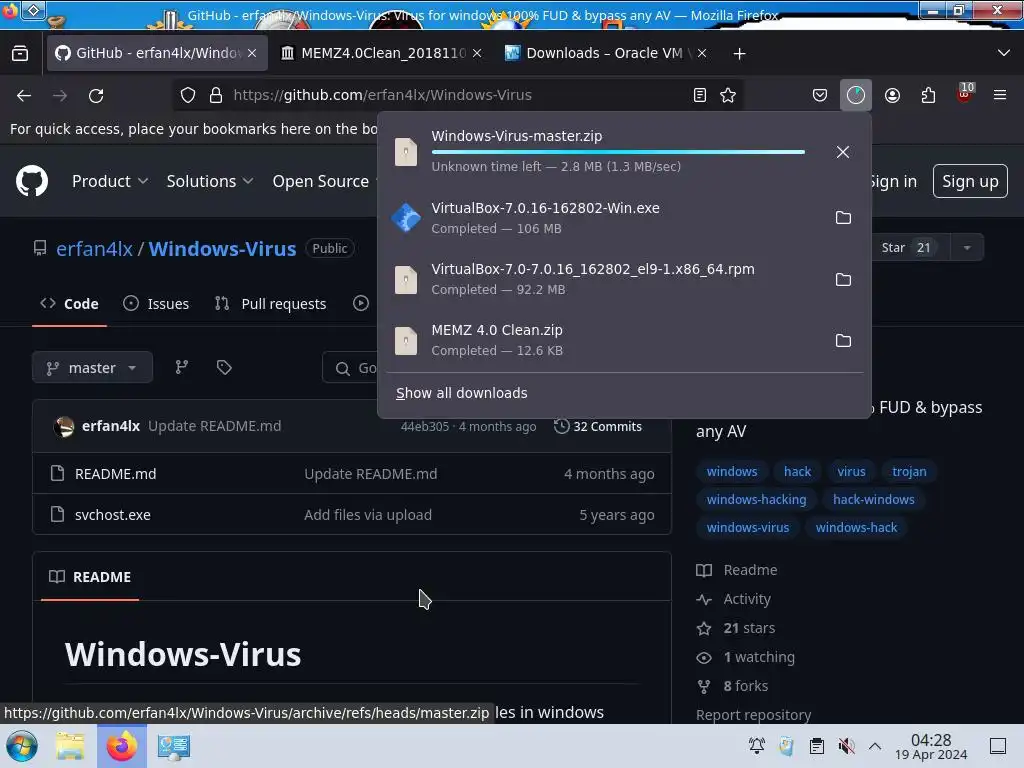Open the README.md file
The image size is (1024, 768).
116,474
